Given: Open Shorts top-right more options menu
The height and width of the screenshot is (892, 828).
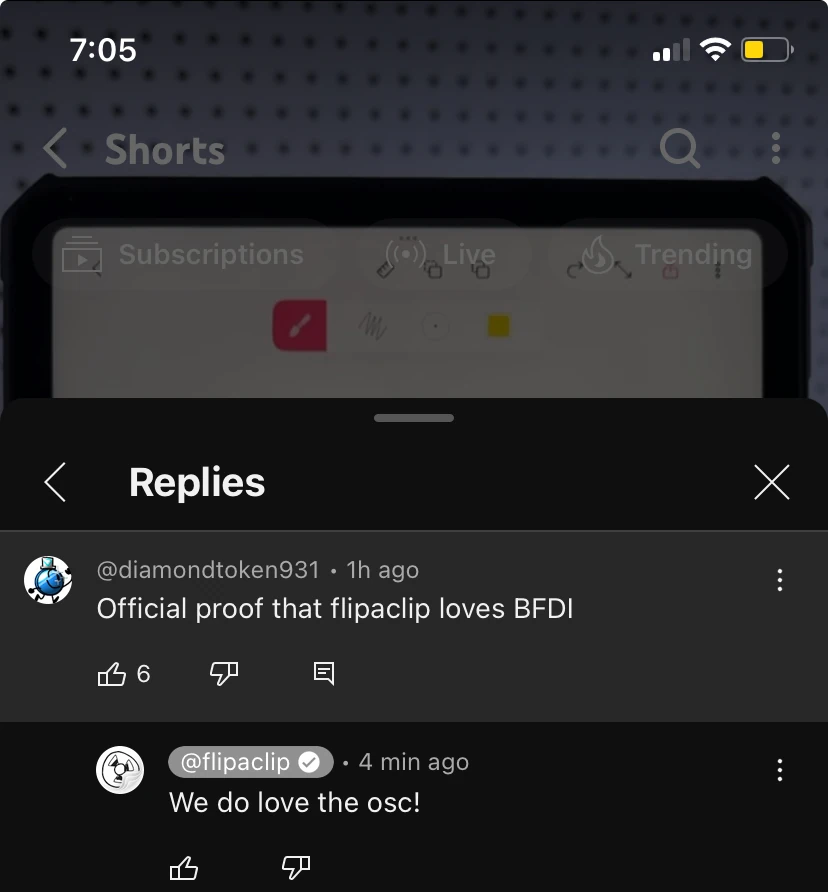Looking at the screenshot, I should point(776,148).
